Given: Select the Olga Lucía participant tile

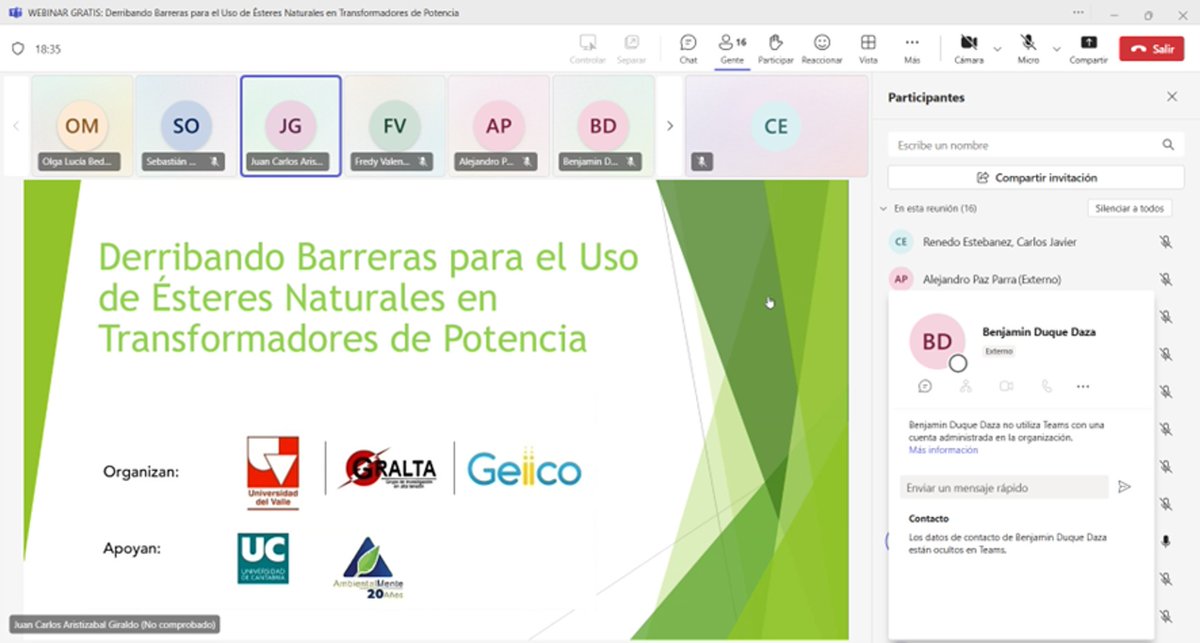Looking at the screenshot, I should (x=81, y=125).
